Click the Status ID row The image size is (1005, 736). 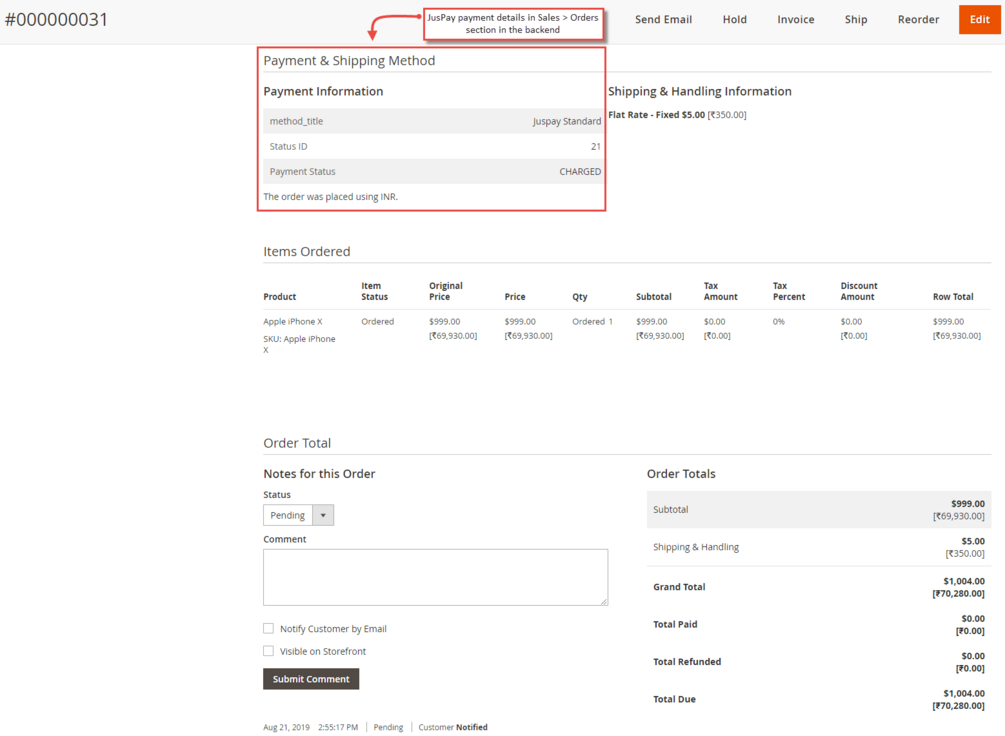coord(433,146)
